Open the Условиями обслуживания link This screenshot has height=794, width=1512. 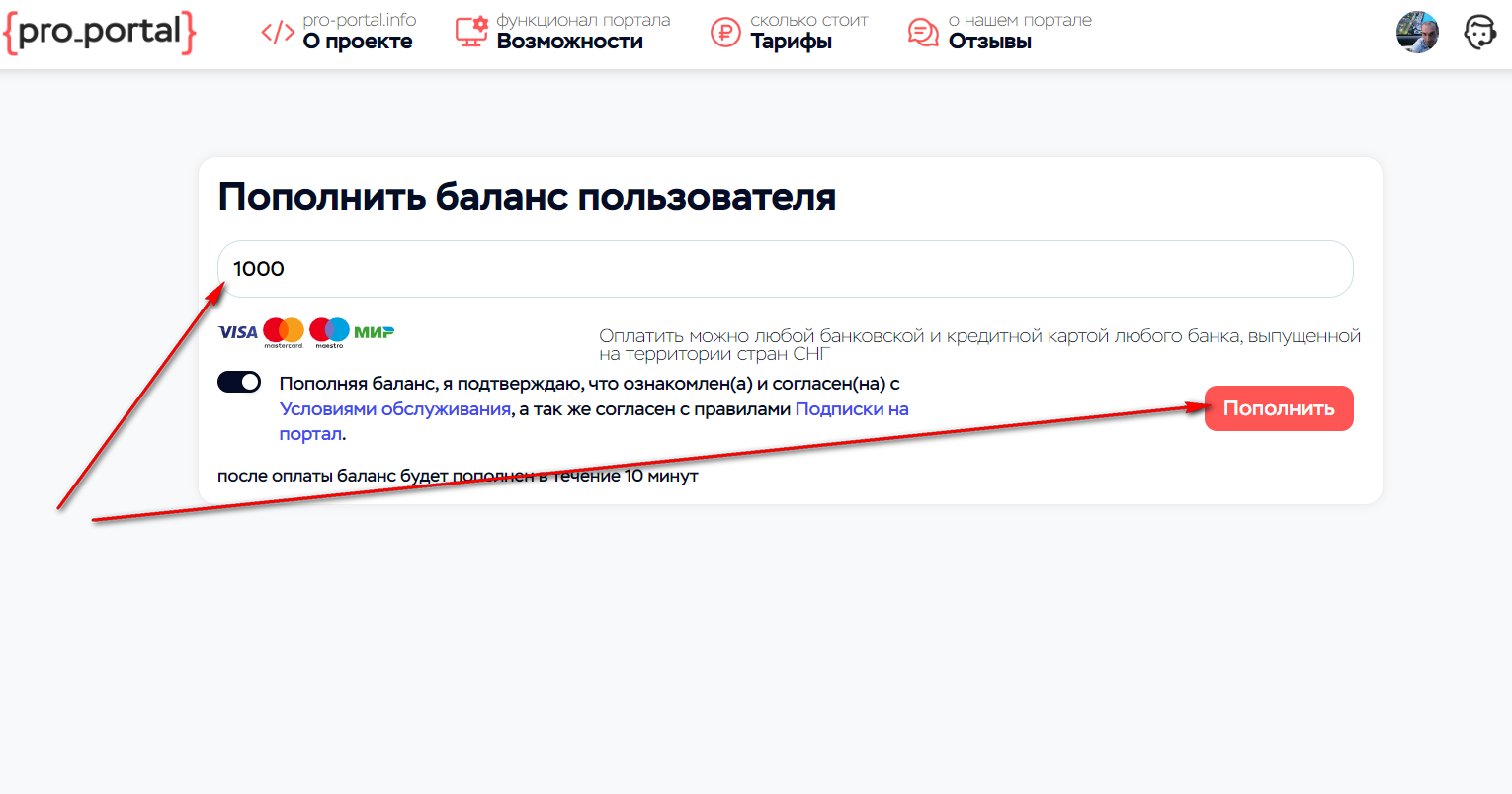click(395, 409)
